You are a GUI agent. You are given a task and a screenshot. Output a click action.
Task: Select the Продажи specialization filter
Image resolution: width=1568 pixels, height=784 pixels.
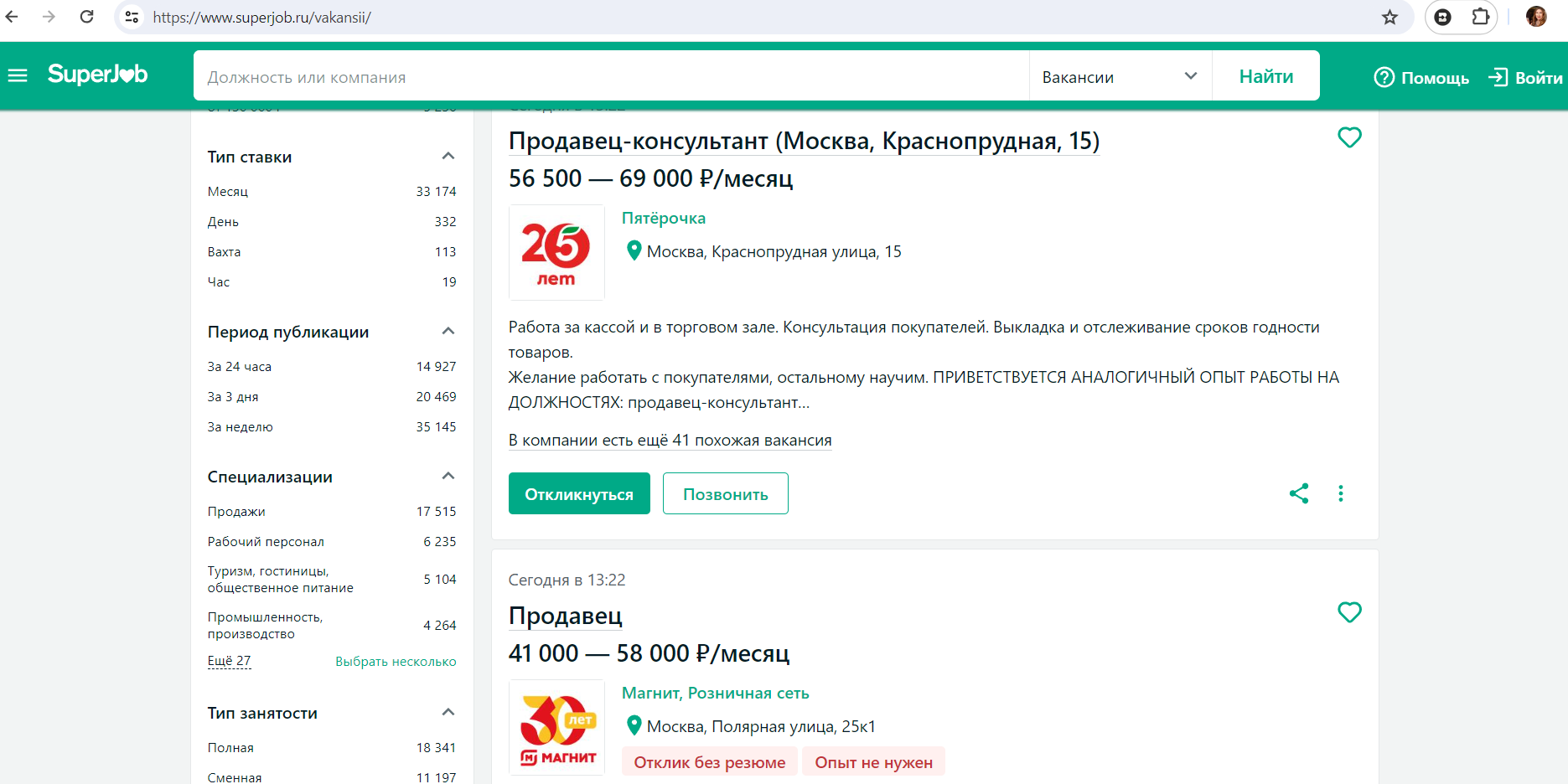coord(236,512)
